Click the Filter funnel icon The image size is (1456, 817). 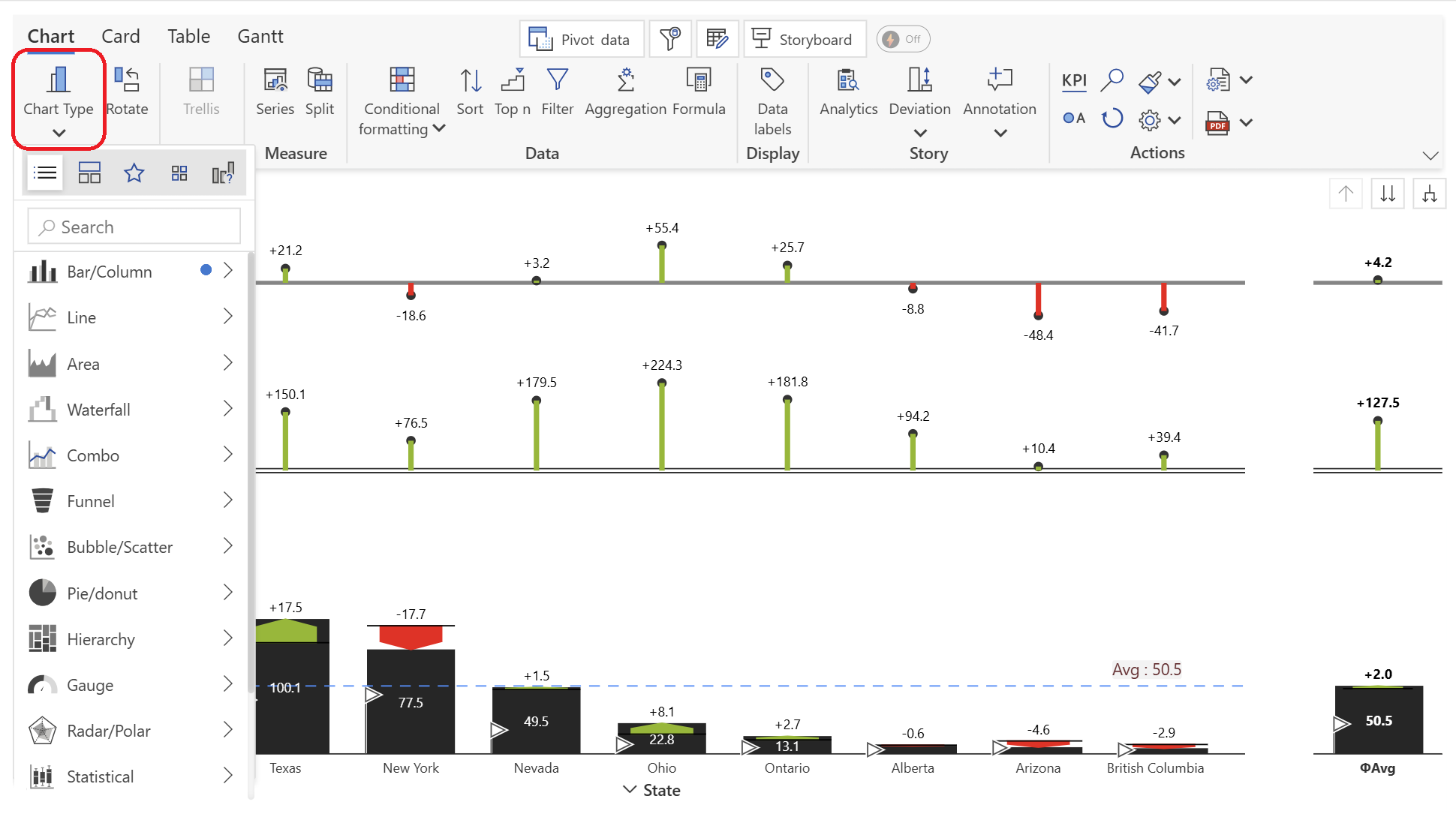point(558,80)
